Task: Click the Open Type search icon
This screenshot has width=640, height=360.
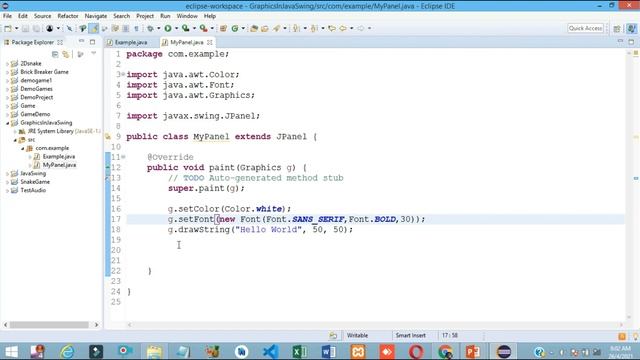Action: tap(254, 28)
